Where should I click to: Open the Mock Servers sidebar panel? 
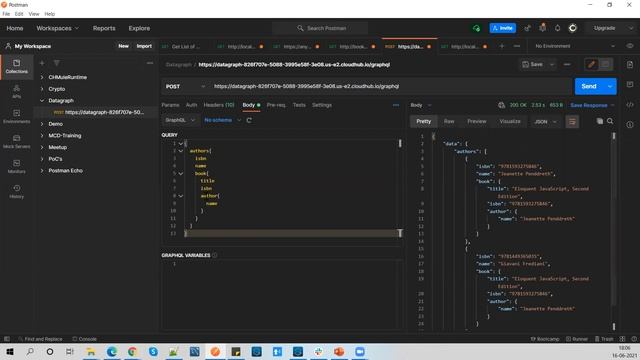16,141
